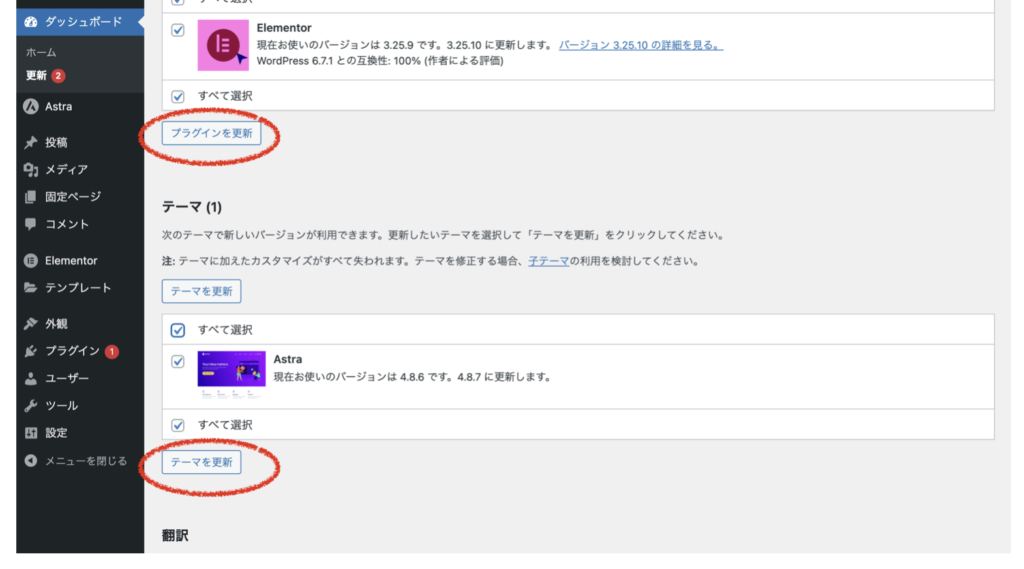Image resolution: width=1024 pixels, height=569 pixels.
Task: Open バージョン 3.25.10 の詳細を見る link
Action: (641, 45)
